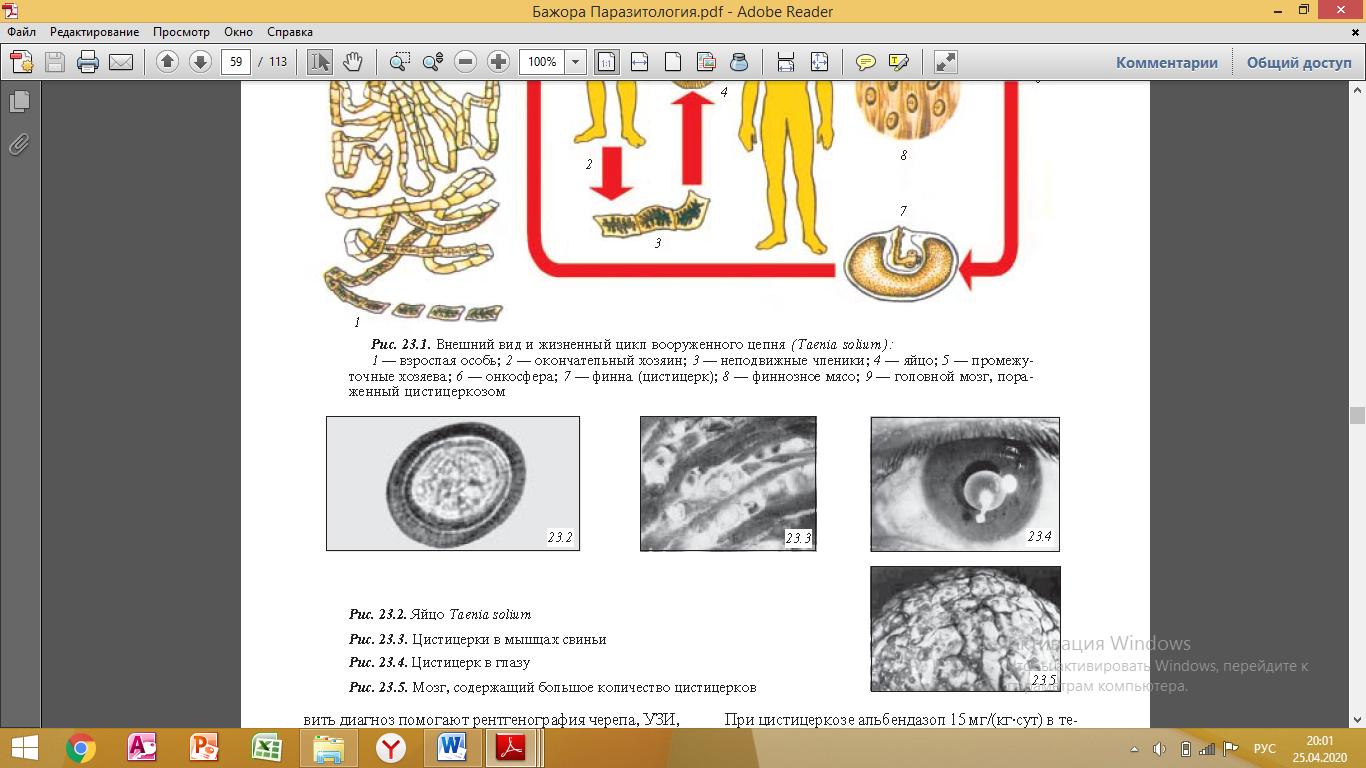Open the Windows Start button
1366x768 pixels.
pos(24,747)
